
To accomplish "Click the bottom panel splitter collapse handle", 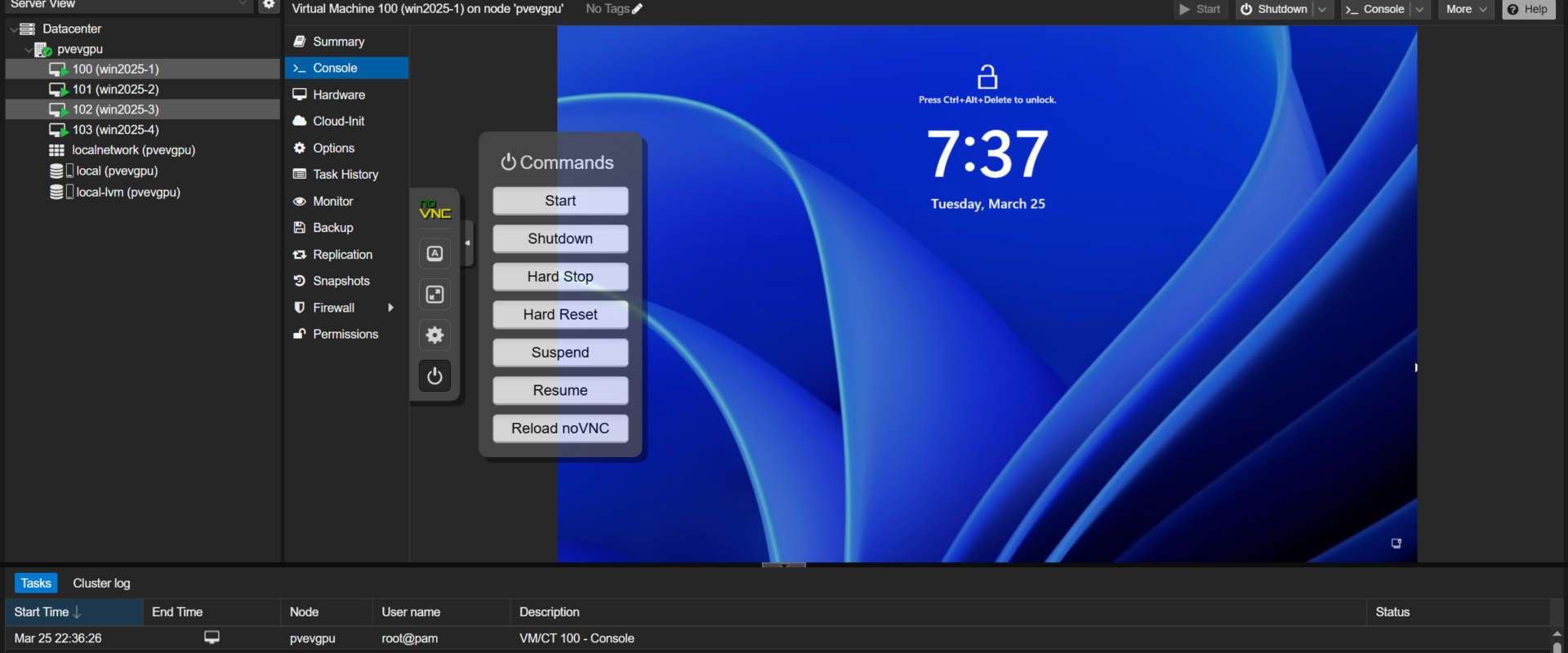I will (x=784, y=565).
